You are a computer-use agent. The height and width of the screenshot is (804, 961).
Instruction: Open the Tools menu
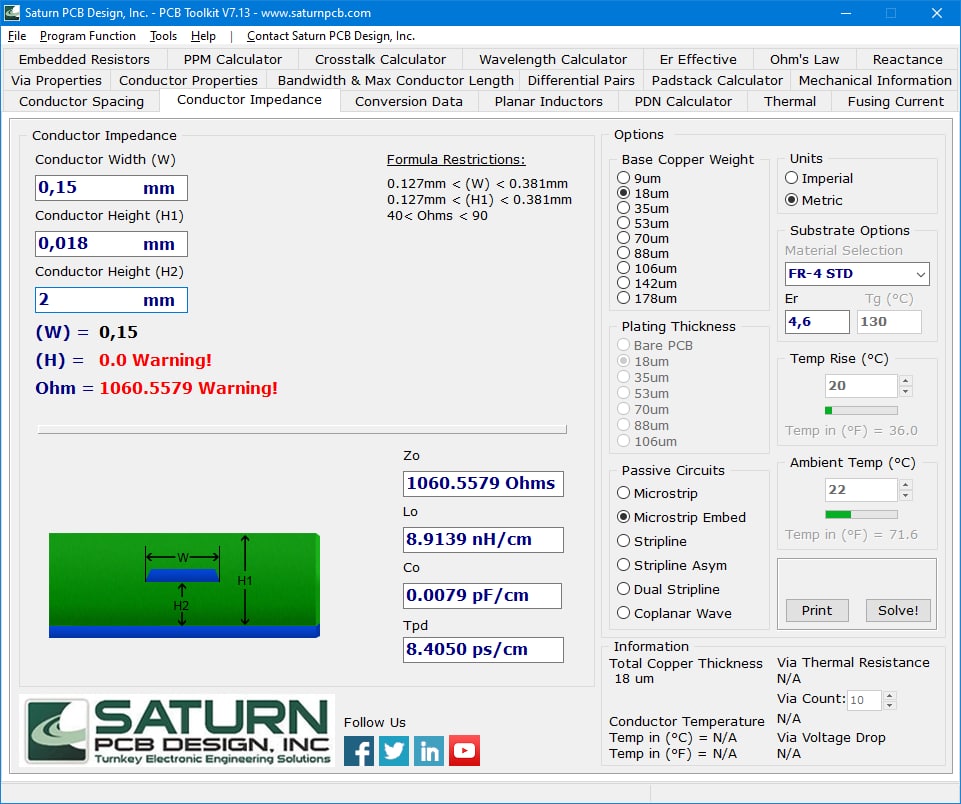(163, 36)
